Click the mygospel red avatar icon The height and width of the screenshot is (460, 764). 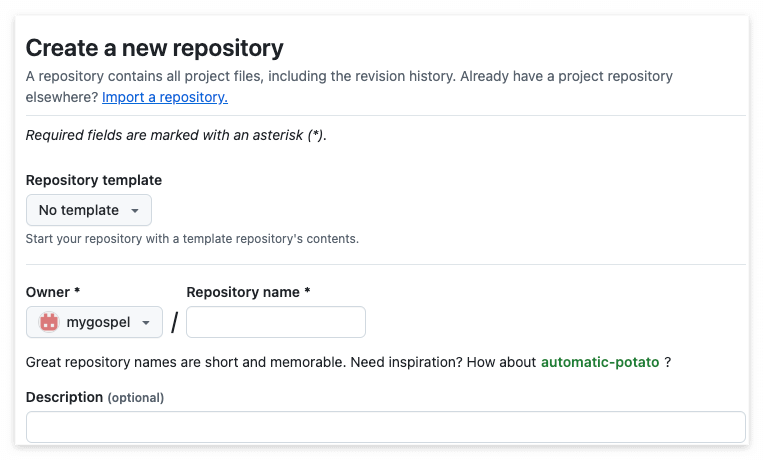pos(49,322)
